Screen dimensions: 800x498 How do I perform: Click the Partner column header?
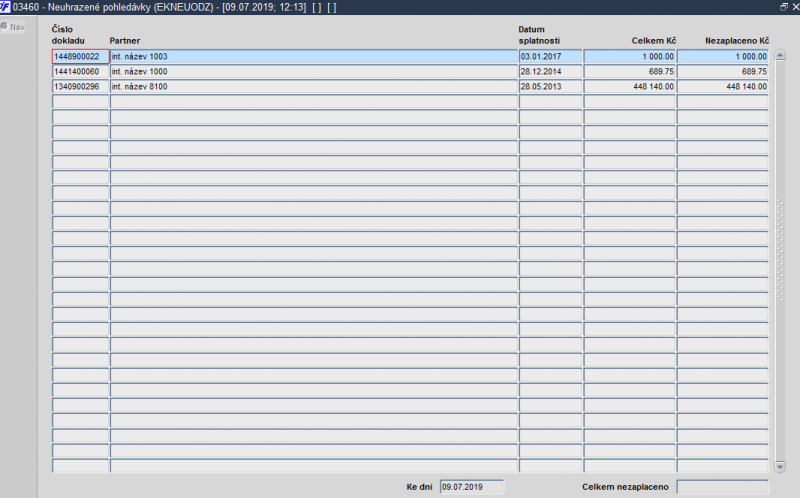click(124, 41)
